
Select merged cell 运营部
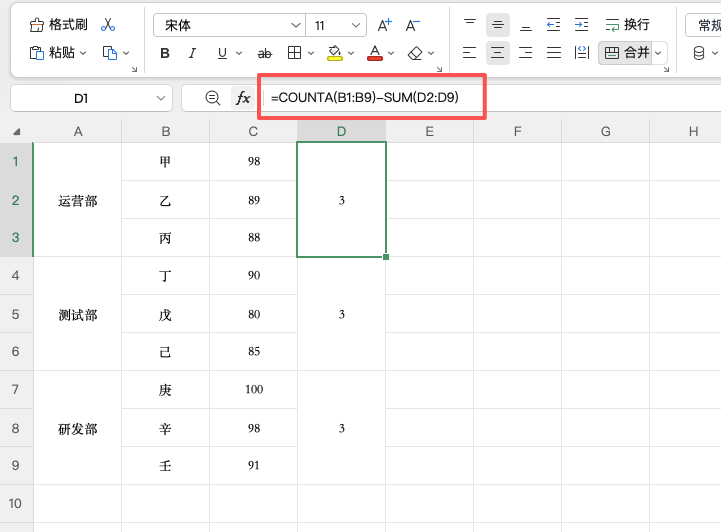(x=78, y=200)
